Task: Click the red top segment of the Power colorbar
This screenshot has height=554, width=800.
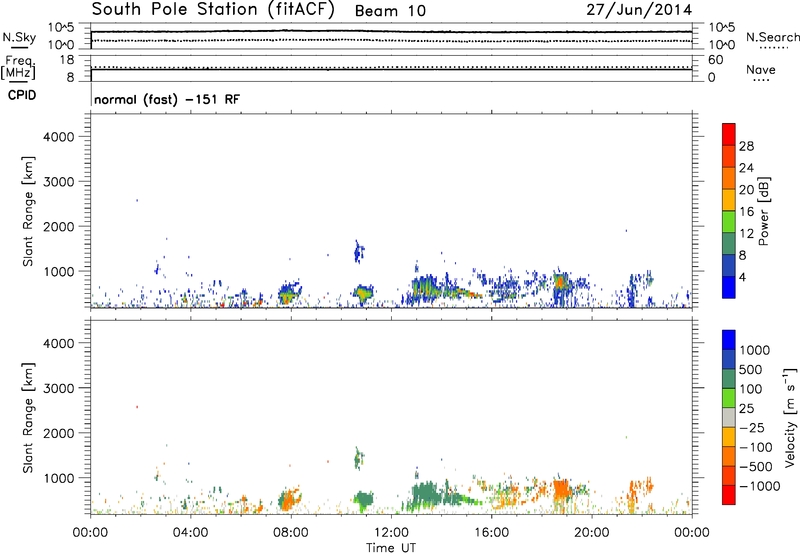Action: click(x=729, y=135)
